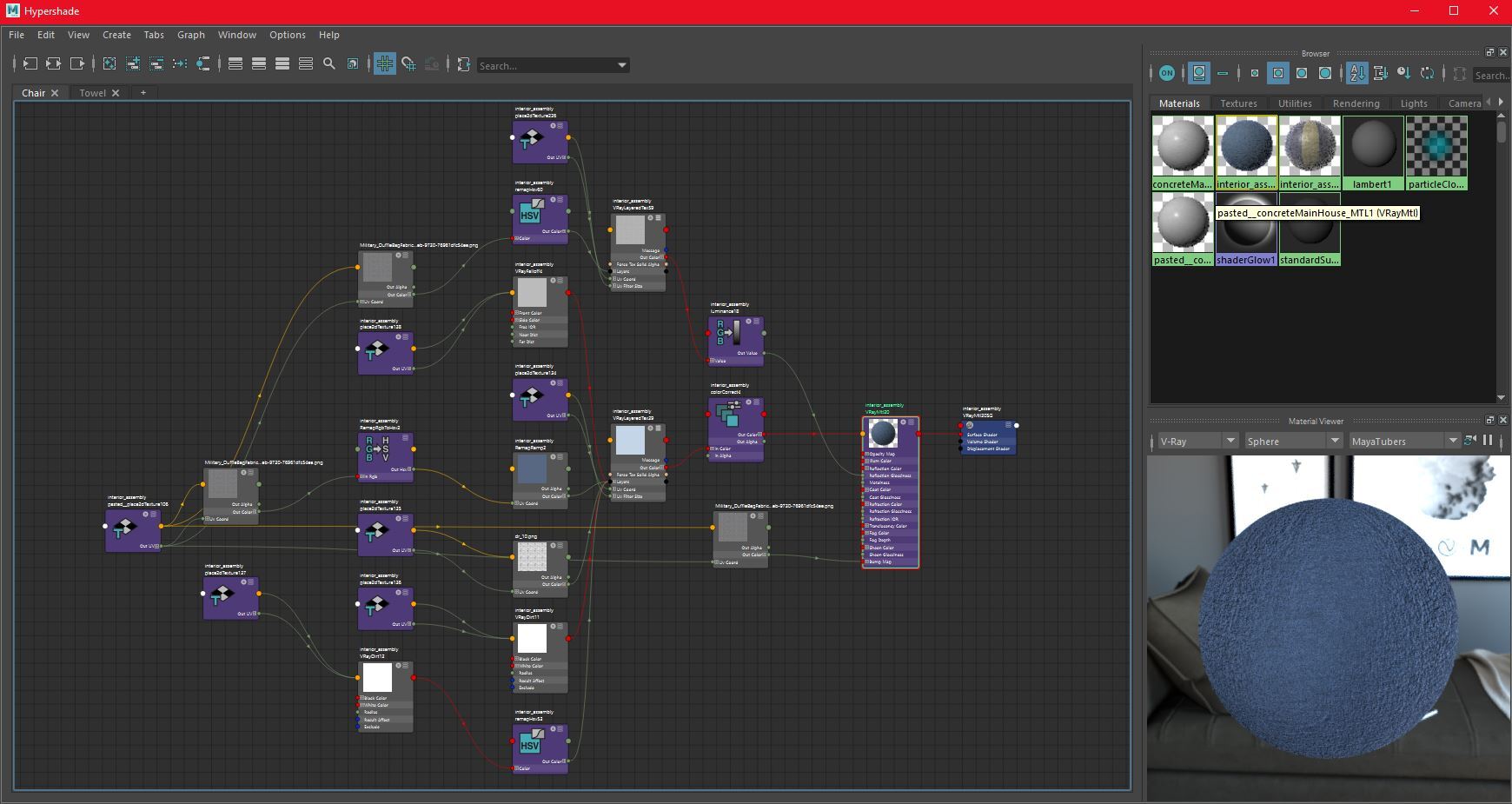
Task: Open the Graph menu
Action: [x=191, y=35]
